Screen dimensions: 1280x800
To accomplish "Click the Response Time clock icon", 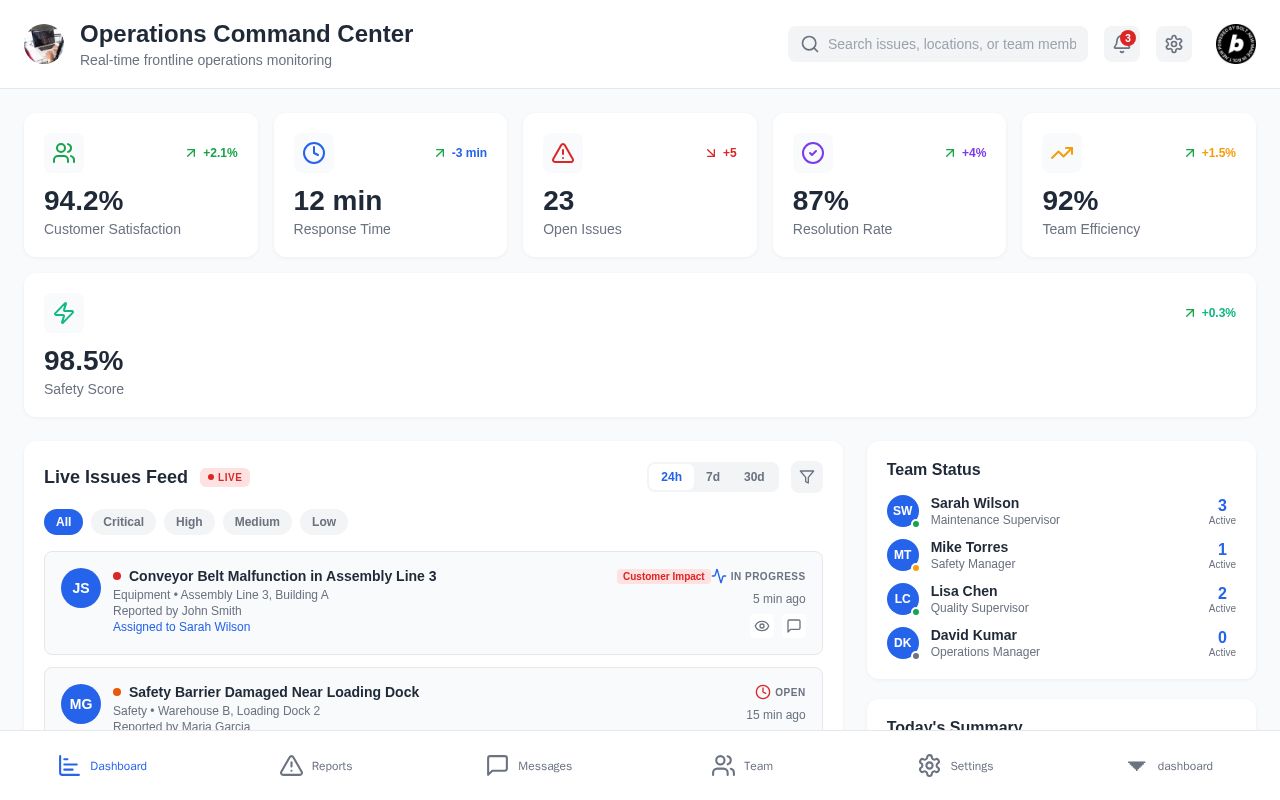I will (314, 153).
